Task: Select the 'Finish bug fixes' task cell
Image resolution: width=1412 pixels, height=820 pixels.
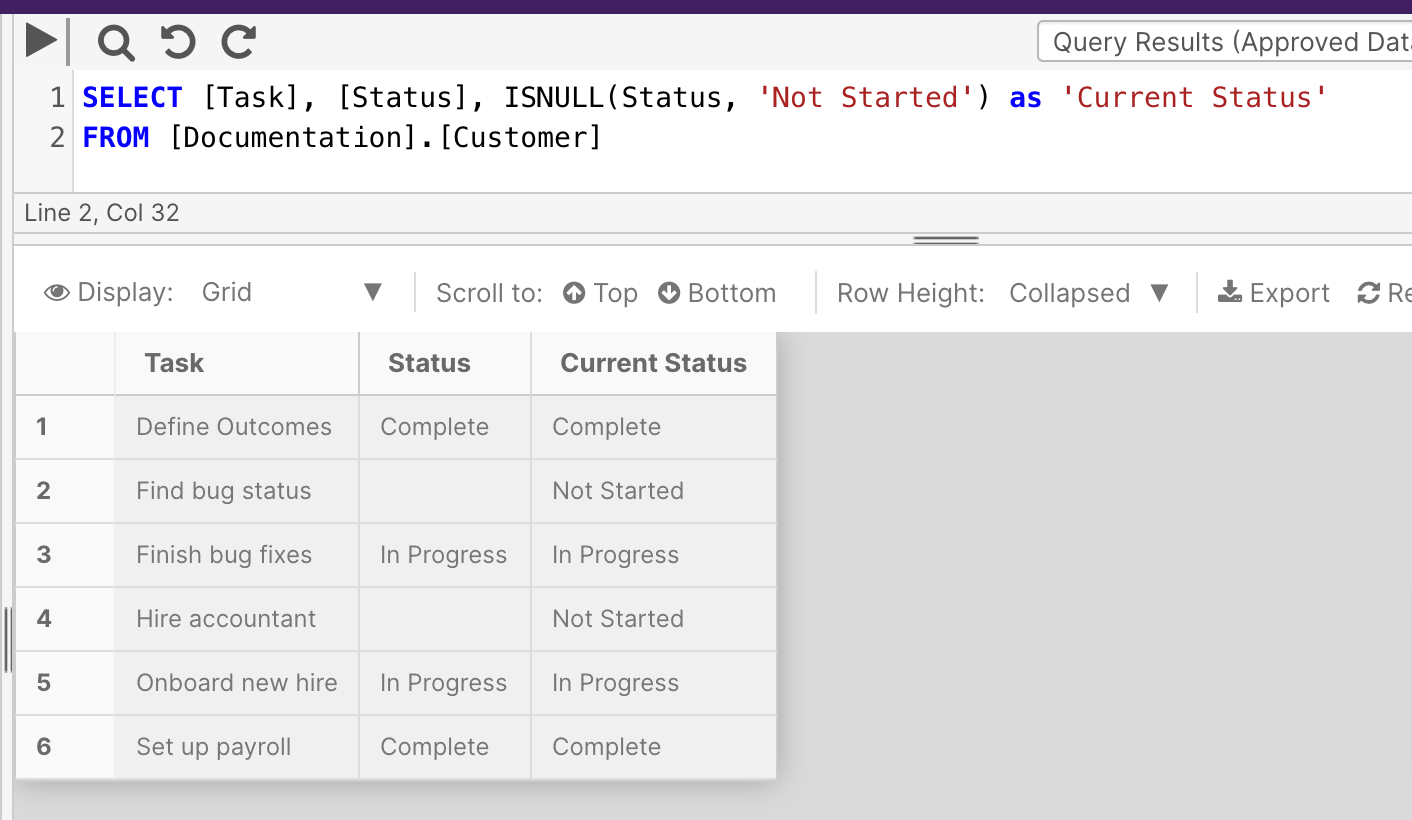Action: 237,555
